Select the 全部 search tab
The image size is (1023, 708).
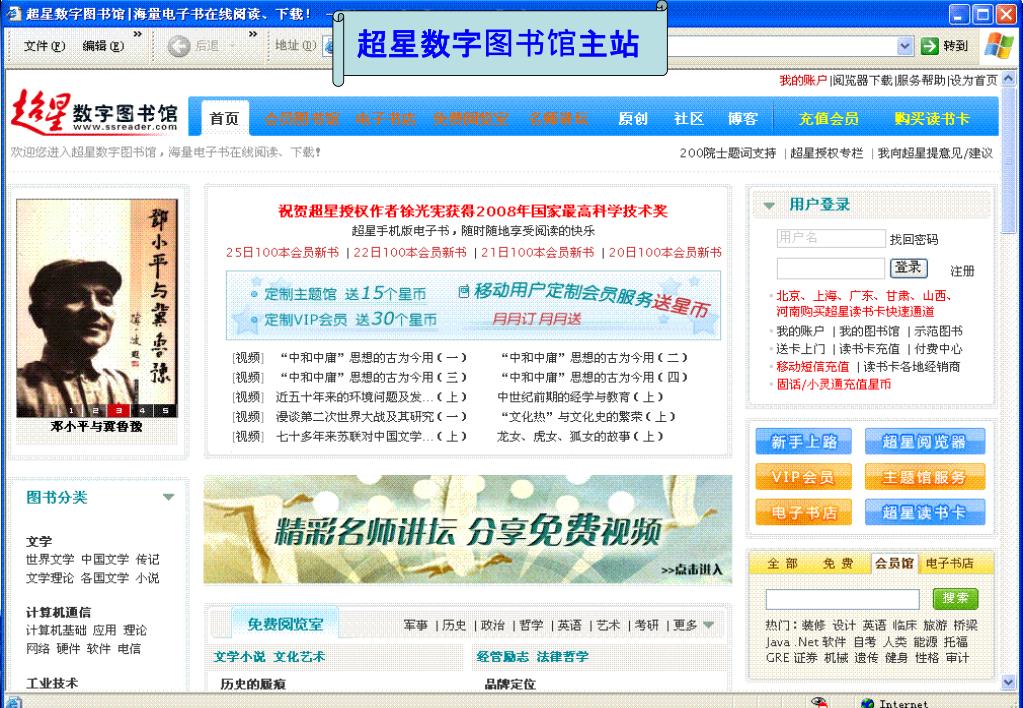tap(782, 563)
